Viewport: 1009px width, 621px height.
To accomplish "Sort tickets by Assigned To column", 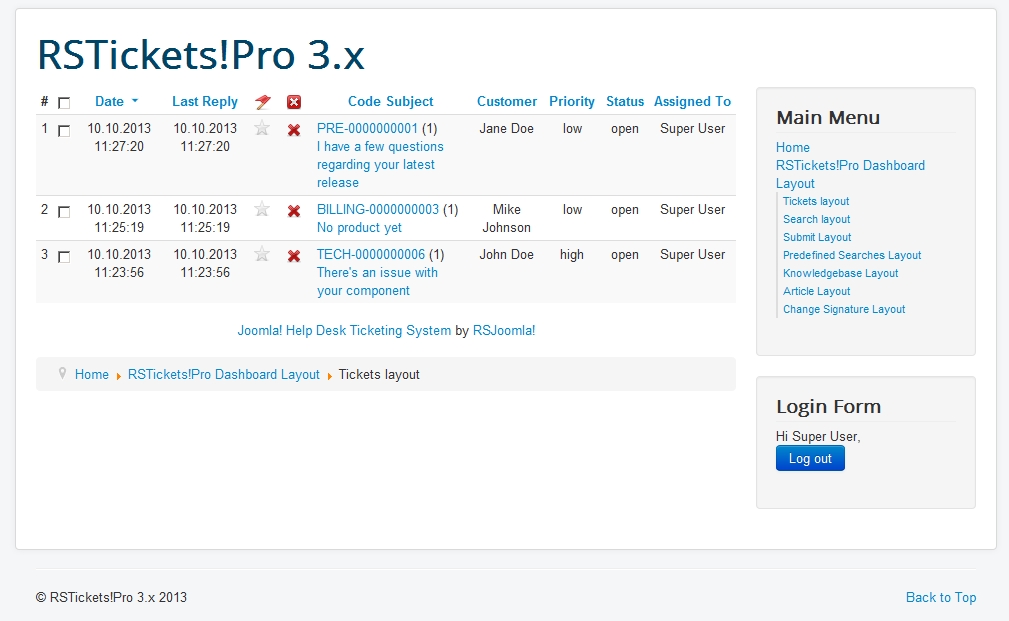I will [x=692, y=101].
